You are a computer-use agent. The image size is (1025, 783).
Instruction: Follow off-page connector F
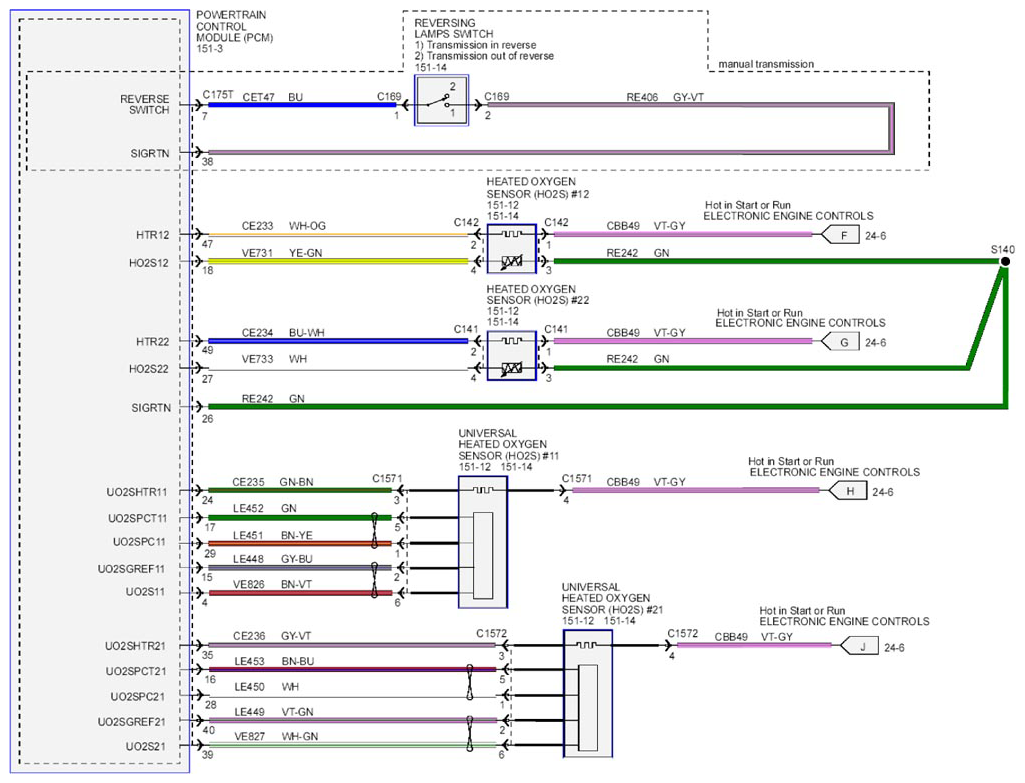point(839,235)
